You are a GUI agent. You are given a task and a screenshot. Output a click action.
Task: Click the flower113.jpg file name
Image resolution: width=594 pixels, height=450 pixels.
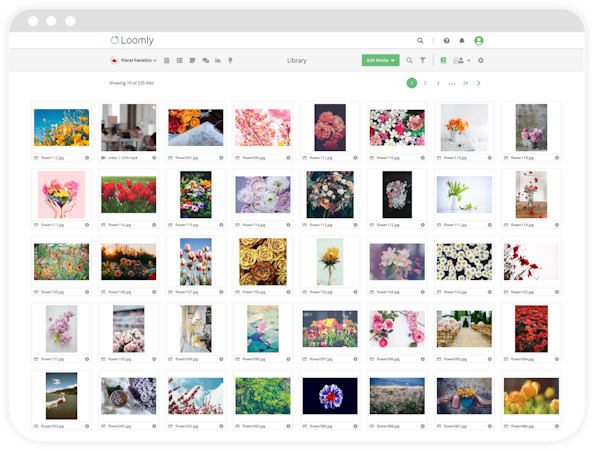[x=321, y=225]
